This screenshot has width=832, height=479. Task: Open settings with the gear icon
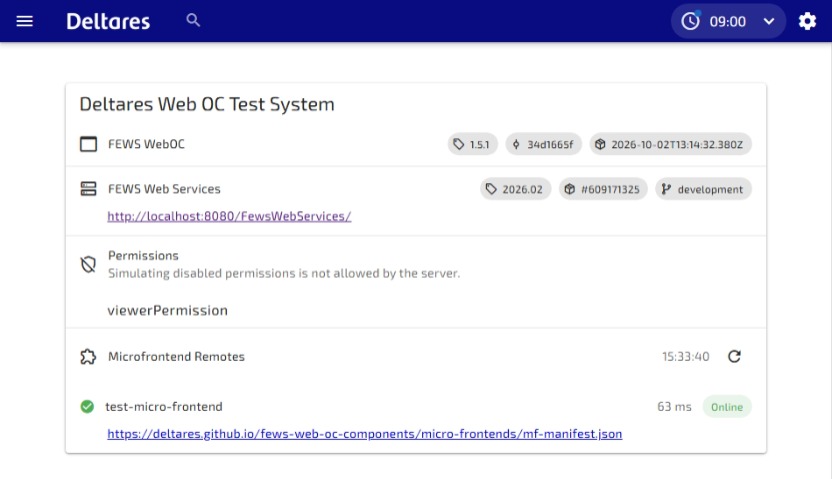point(807,21)
